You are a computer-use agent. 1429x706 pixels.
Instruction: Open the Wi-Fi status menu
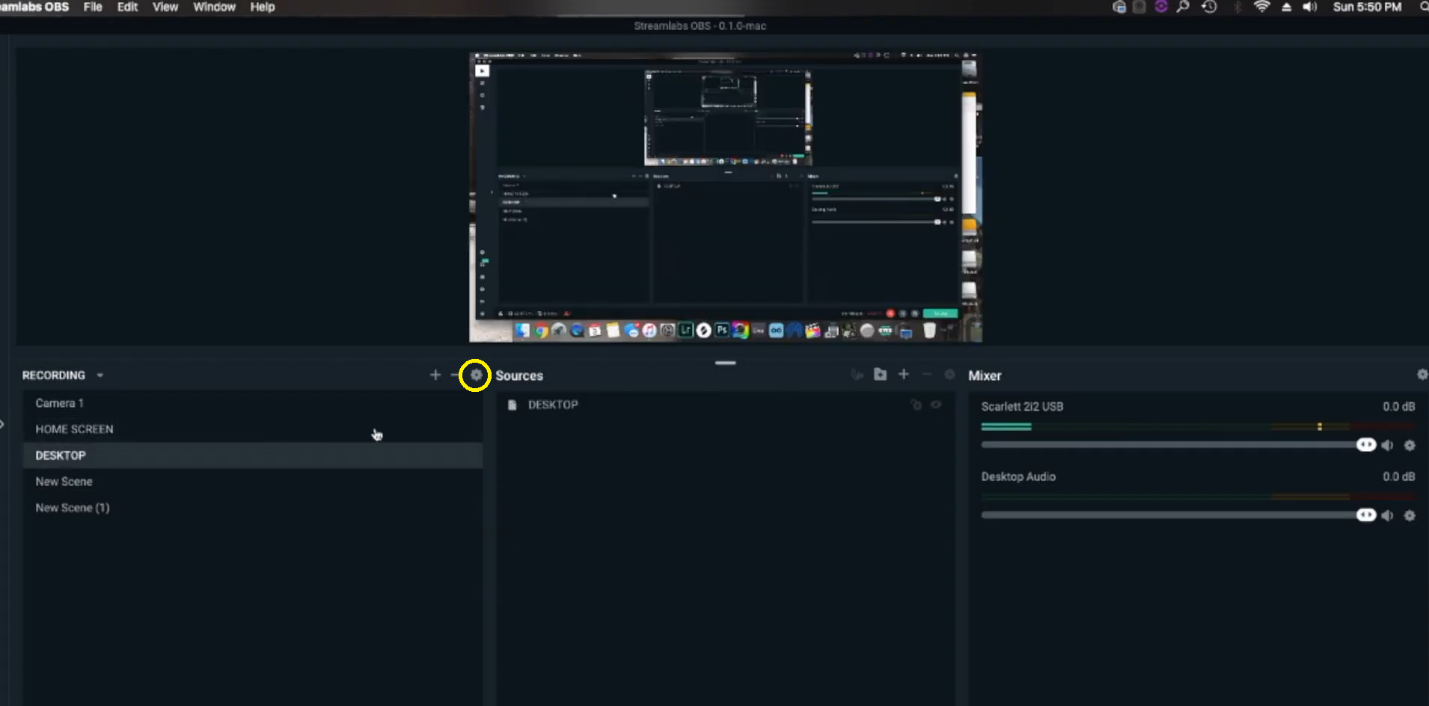(x=1262, y=7)
